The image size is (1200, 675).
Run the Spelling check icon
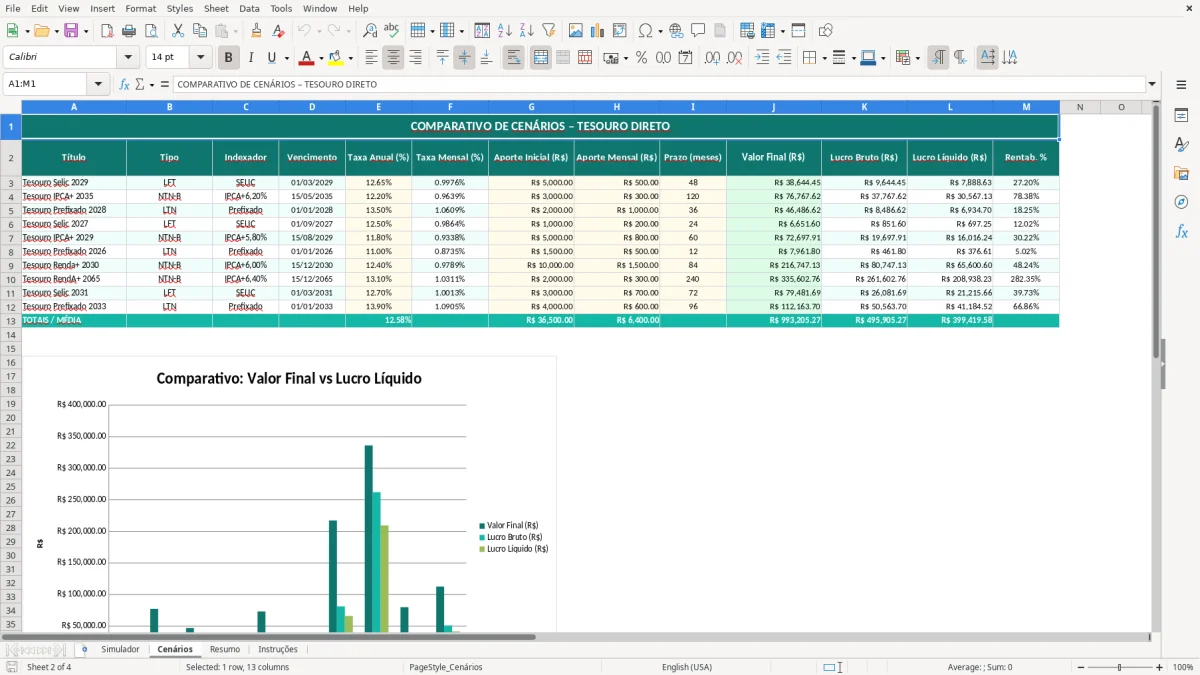coord(391,31)
